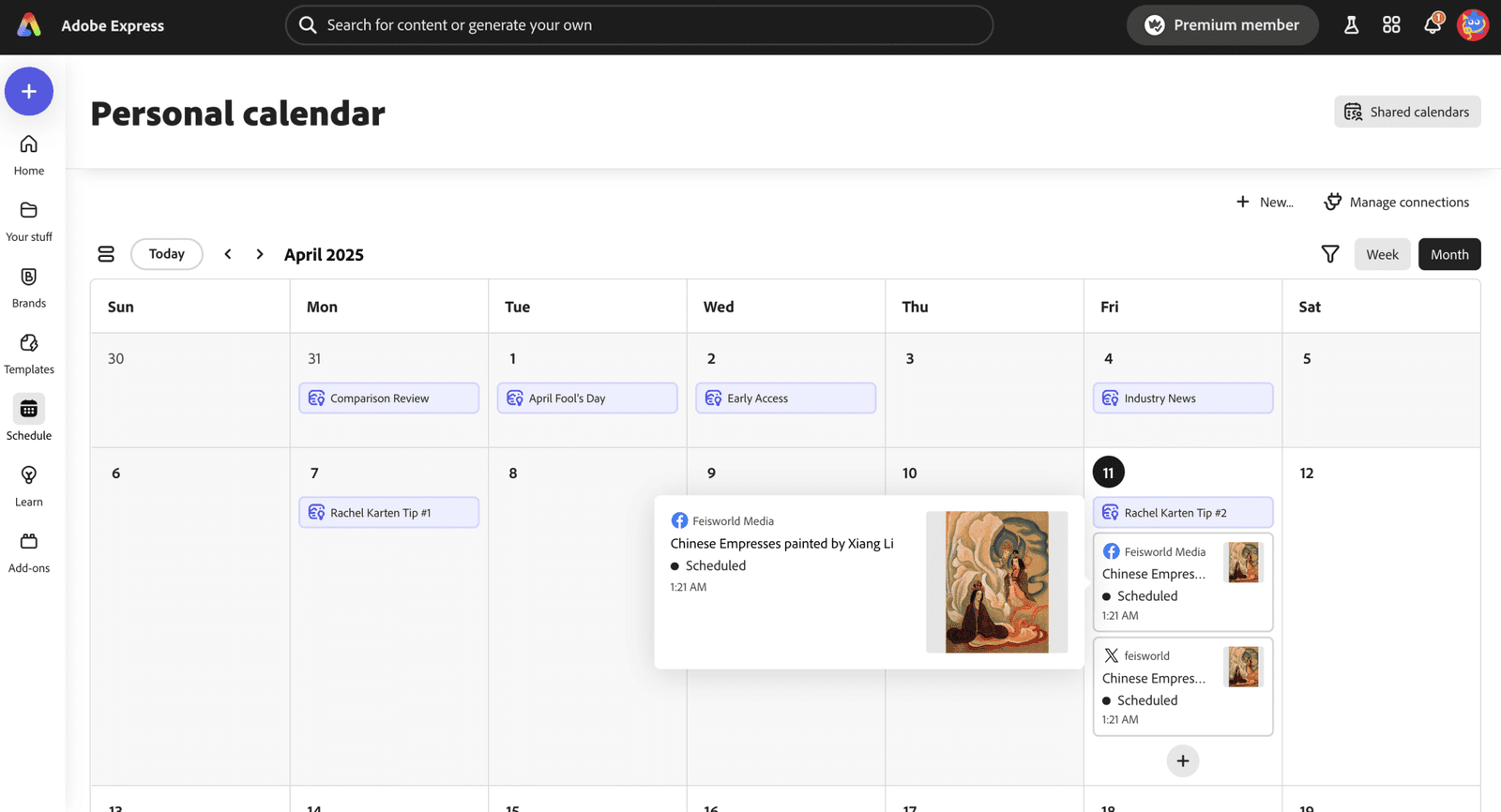Click the Shared calendars button
The width and height of the screenshot is (1501, 812).
click(x=1407, y=112)
